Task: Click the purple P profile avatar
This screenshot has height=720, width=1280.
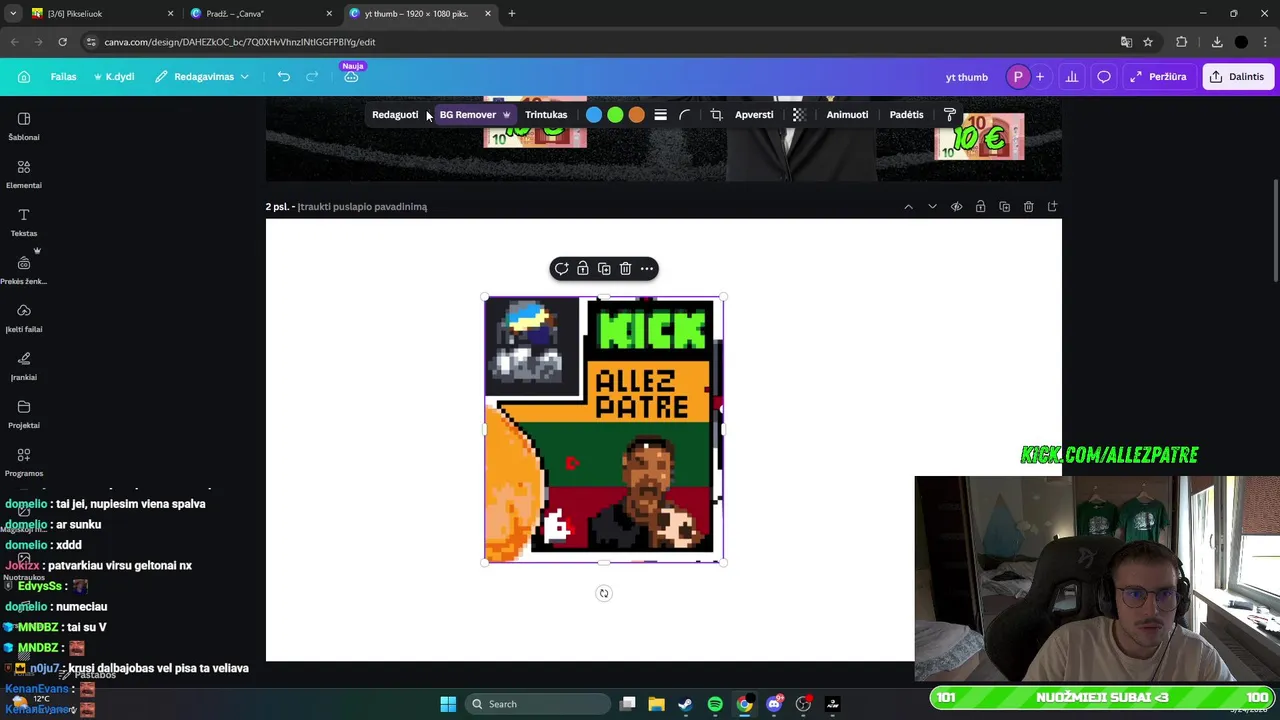Action: (1018, 77)
